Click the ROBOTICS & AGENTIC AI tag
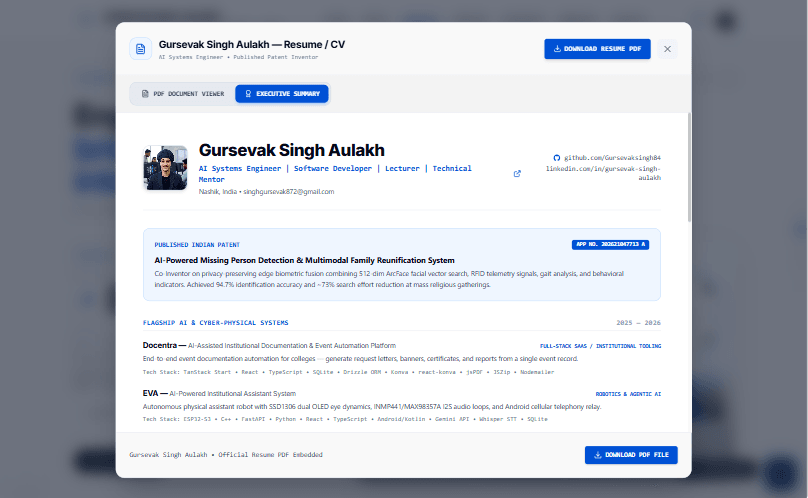 (628, 394)
